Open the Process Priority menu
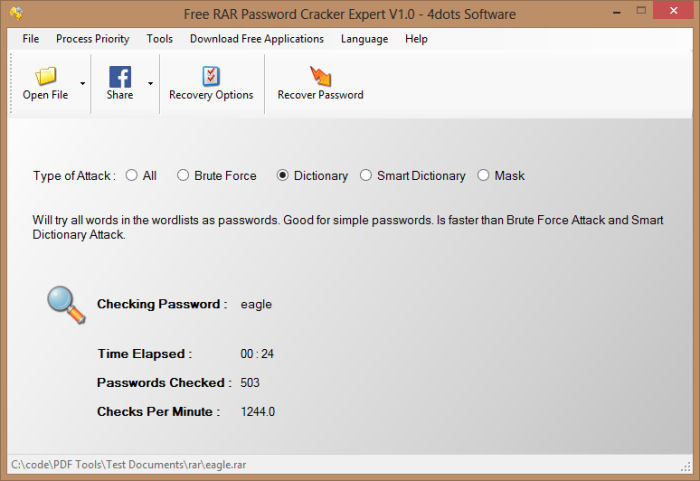The width and height of the screenshot is (700, 481). (92, 39)
